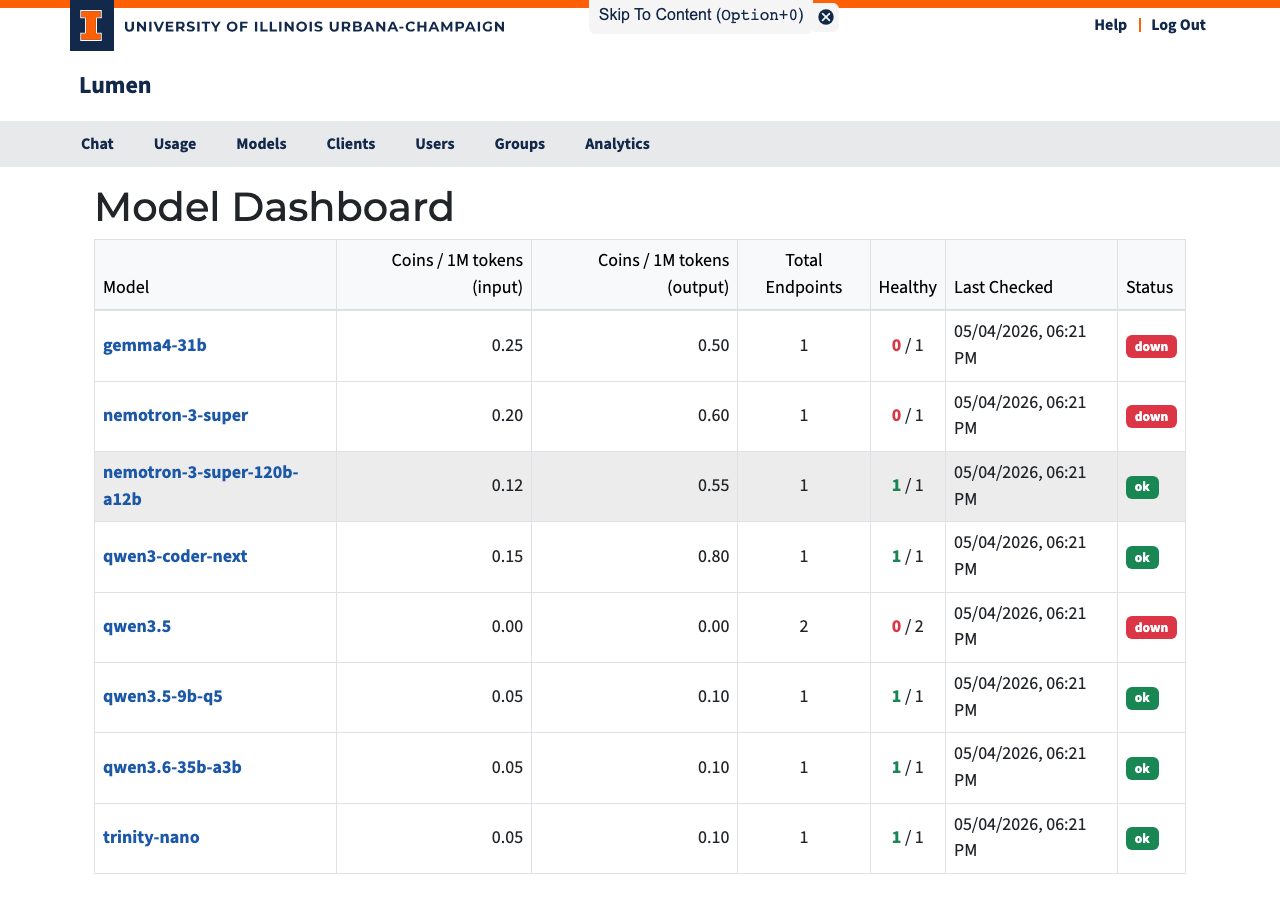Open the Groups section
This screenshot has height=900, width=1280.
point(520,144)
